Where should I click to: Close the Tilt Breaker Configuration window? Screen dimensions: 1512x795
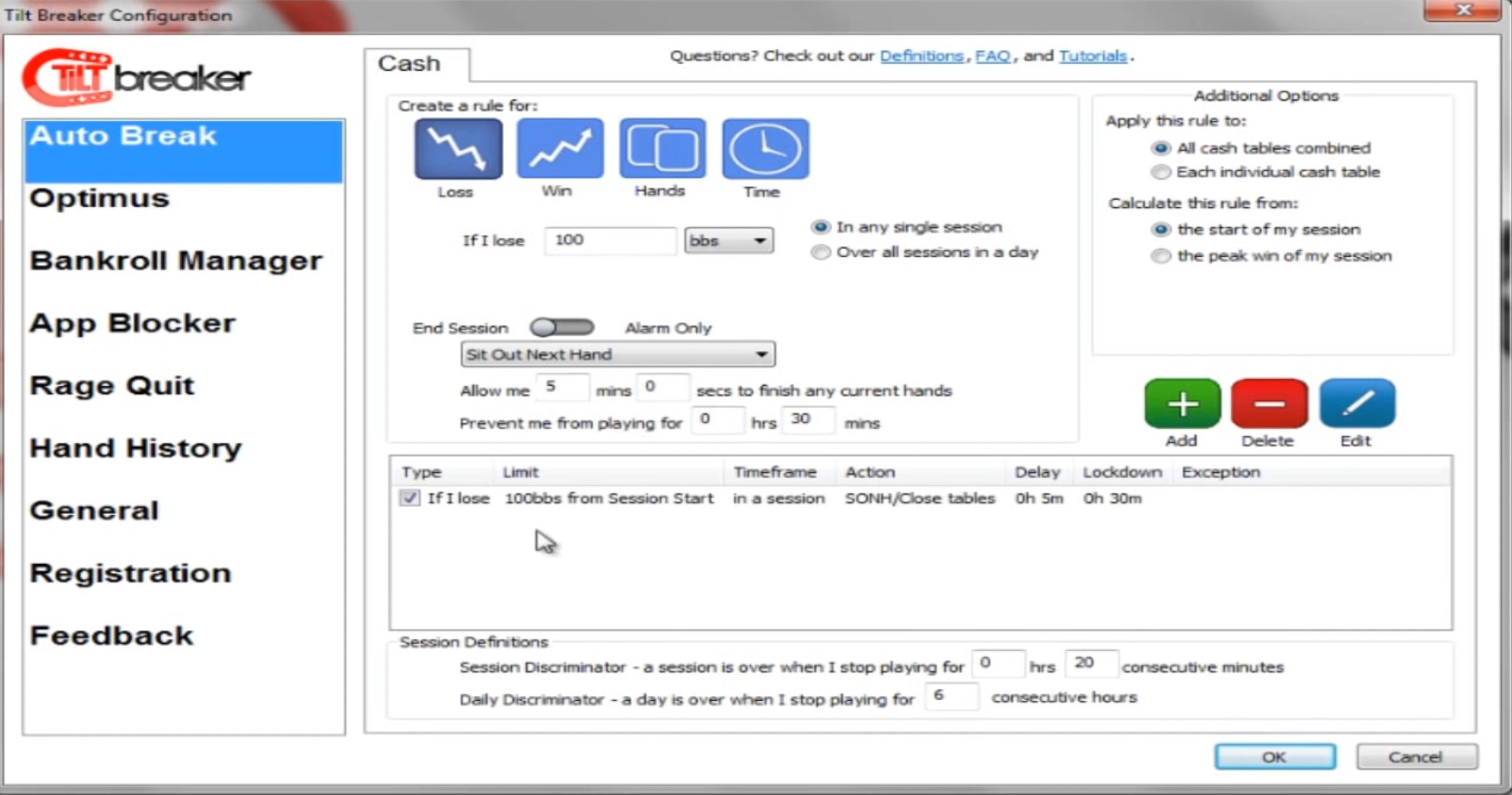pyautogui.click(x=1462, y=10)
